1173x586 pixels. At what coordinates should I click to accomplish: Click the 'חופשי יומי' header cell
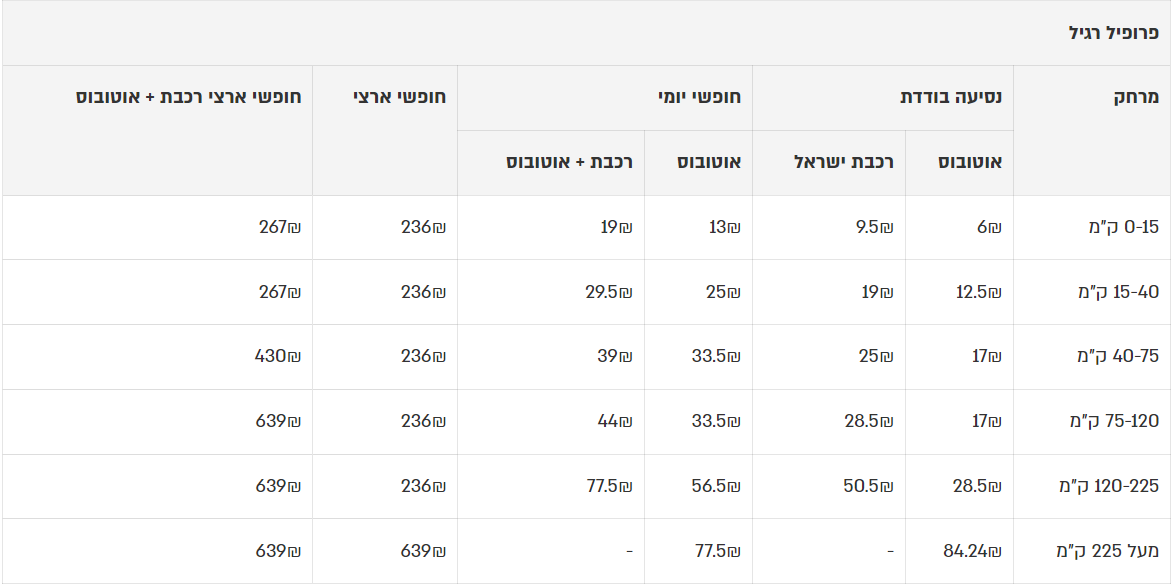click(x=699, y=98)
